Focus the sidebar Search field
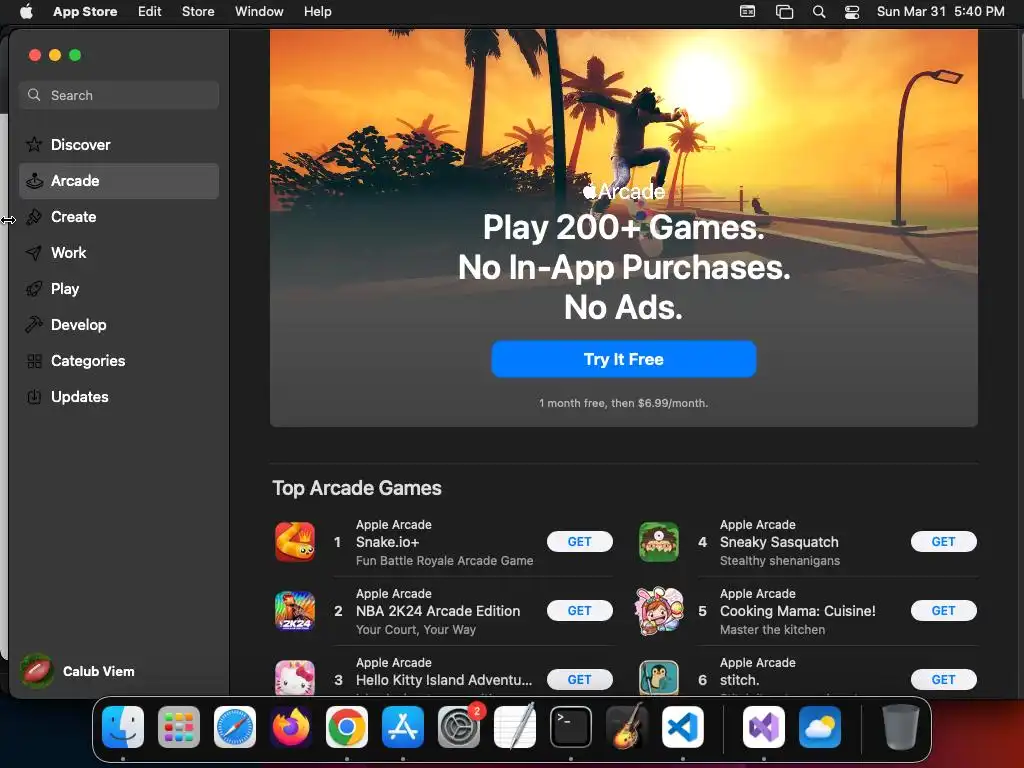 click(119, 95)
